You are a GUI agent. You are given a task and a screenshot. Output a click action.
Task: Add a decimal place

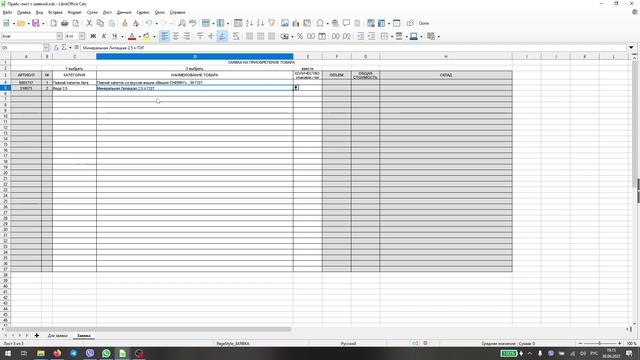coord(336,36)
